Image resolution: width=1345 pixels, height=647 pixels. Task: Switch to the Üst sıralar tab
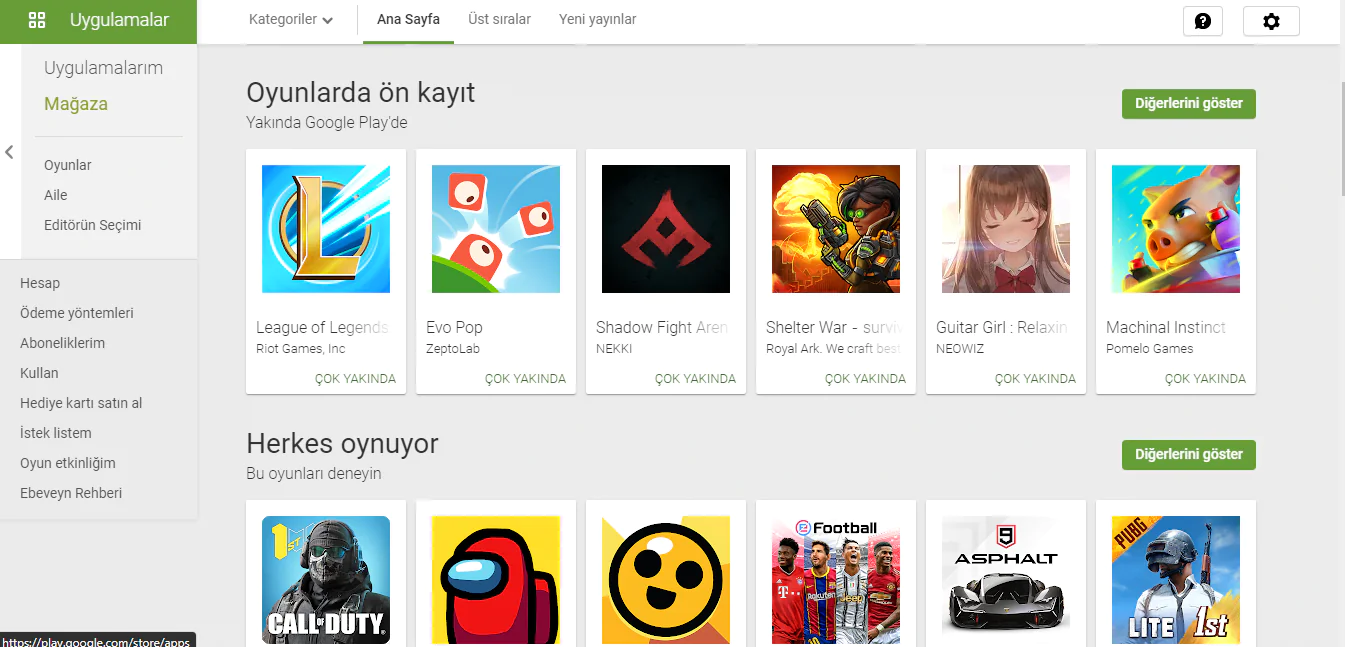coord(499,20)
